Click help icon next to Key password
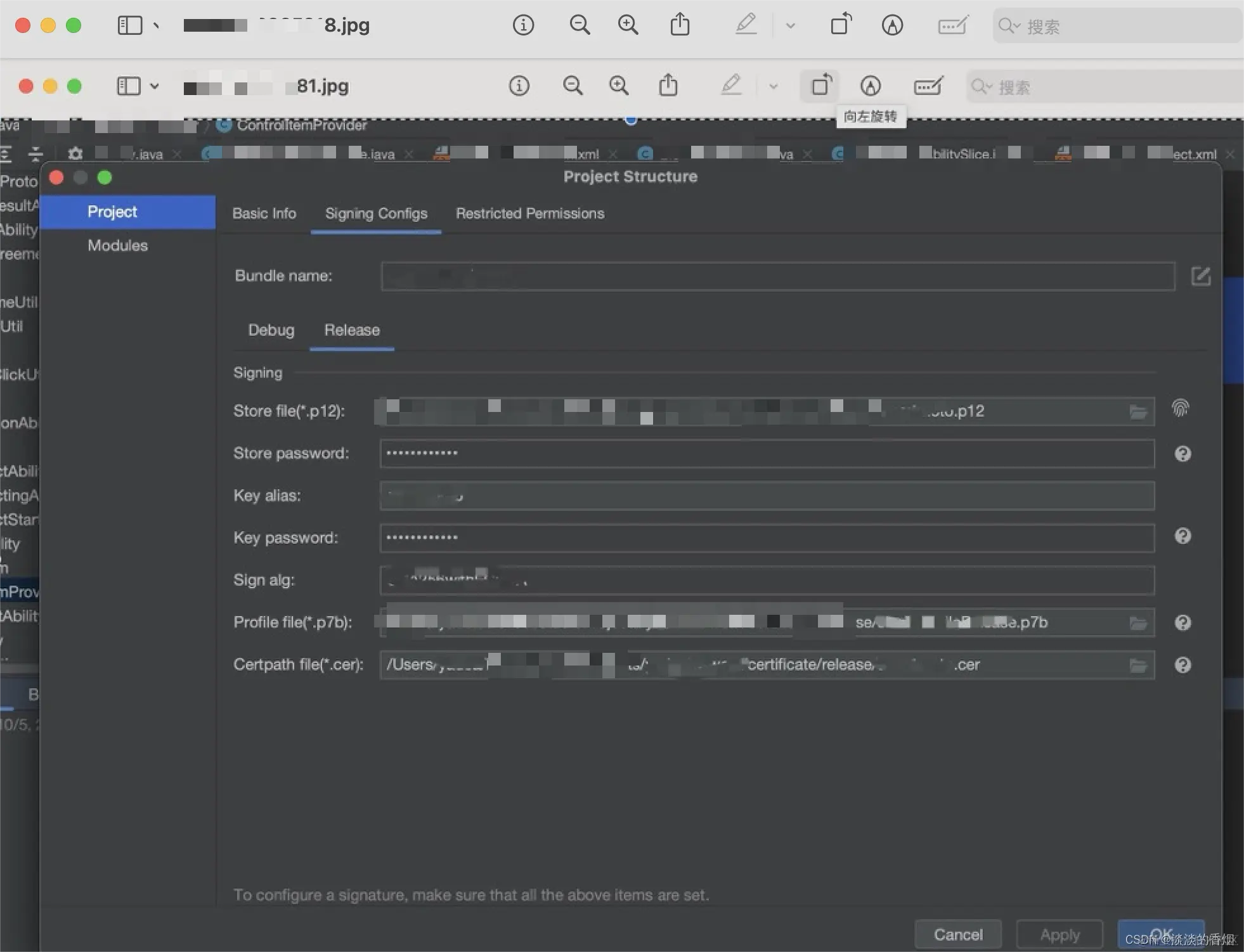The width and height of the screenshot is (1244, 952). (x=1182, y=536)
